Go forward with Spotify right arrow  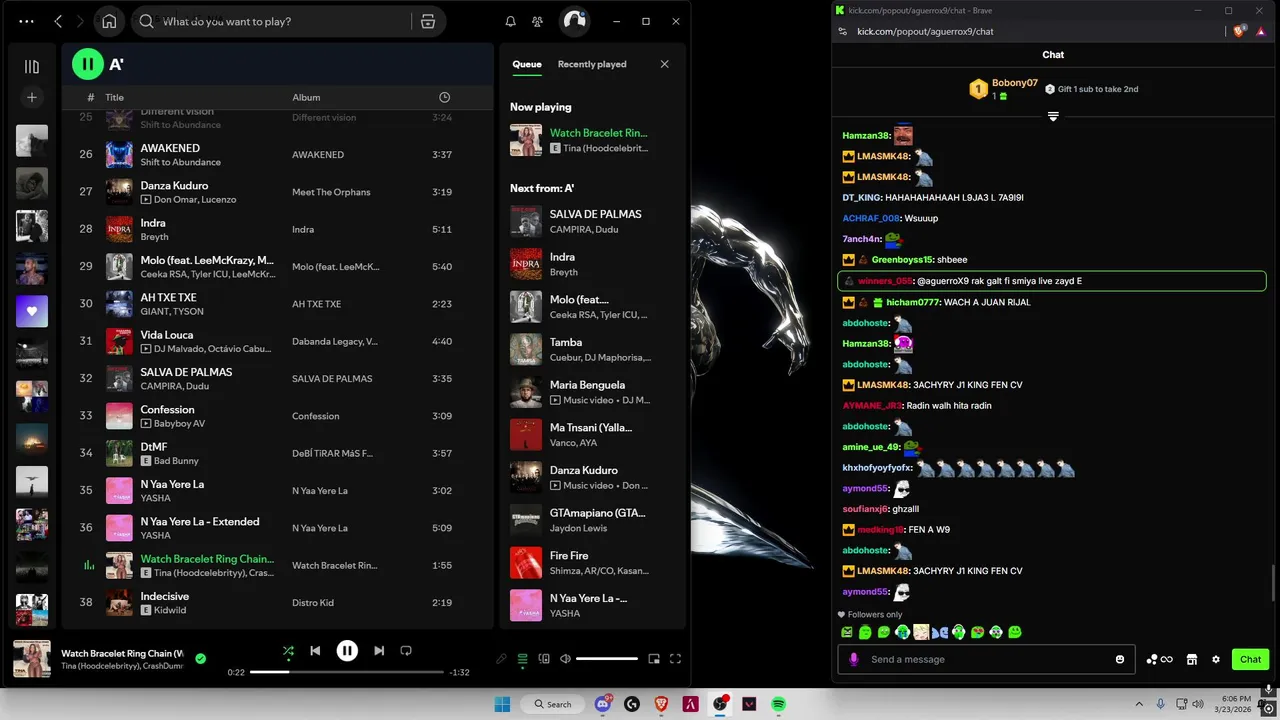point(80,21)
